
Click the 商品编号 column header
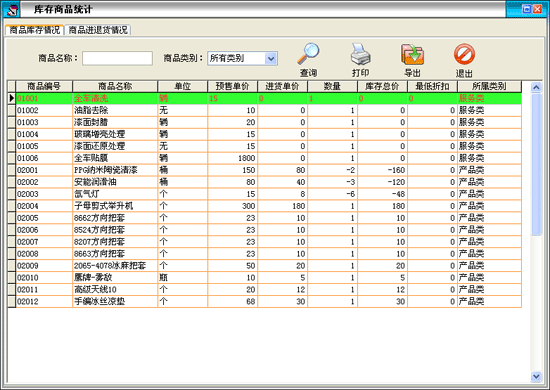tap(44, 86)
